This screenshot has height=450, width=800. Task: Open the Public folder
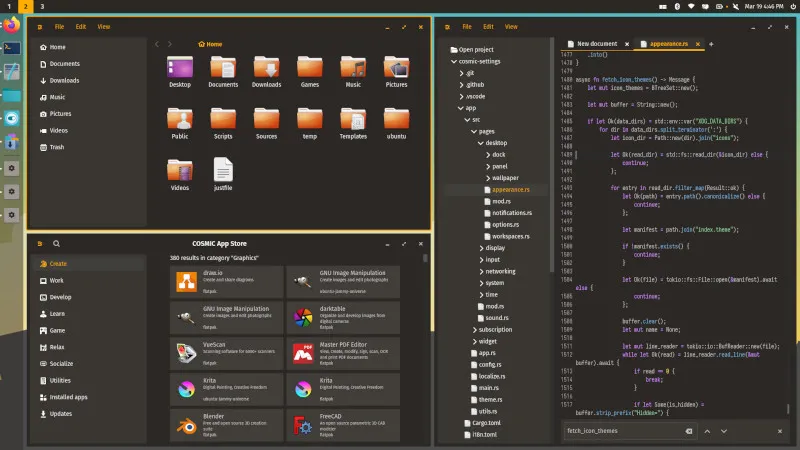(180, 123)
